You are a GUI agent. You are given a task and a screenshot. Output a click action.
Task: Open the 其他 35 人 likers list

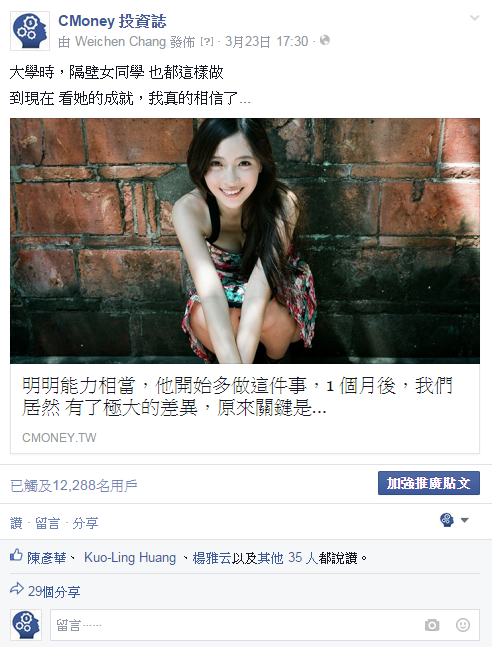[288, 558]
